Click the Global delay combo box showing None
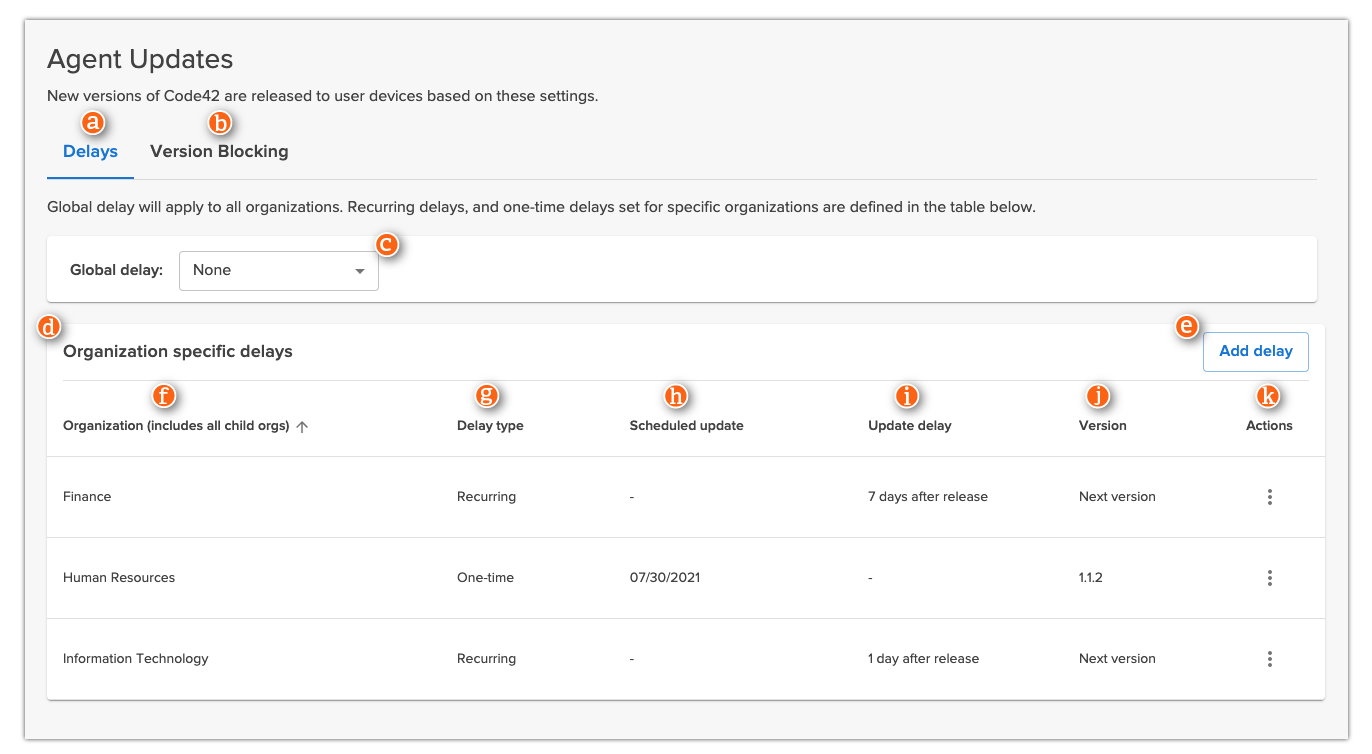The image size is (1372, 754). [x=278, y=270]
